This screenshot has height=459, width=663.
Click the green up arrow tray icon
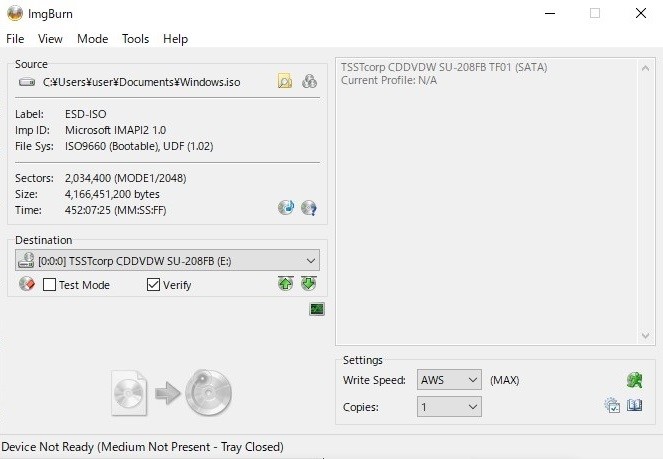point(286,285)
